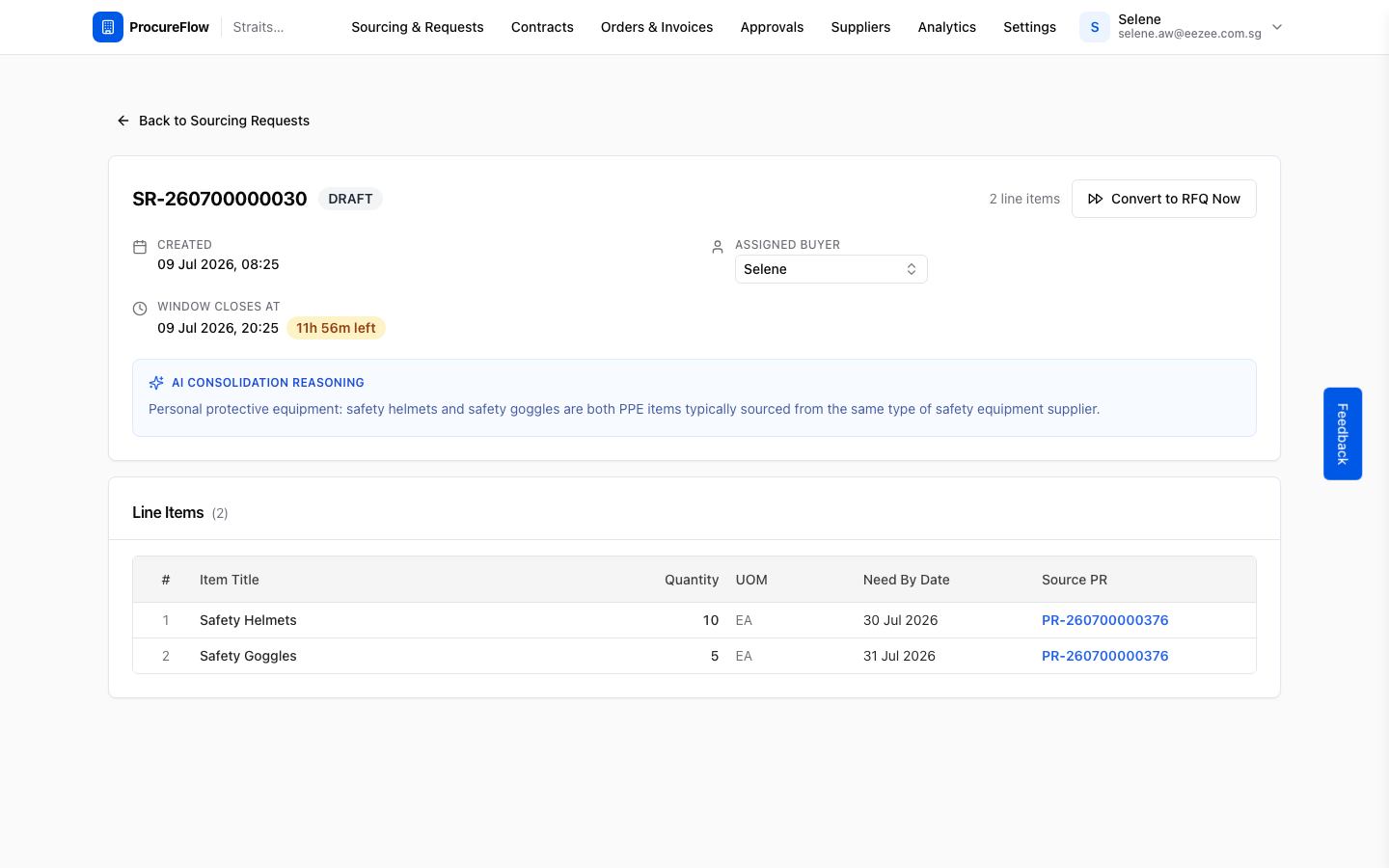Click the 11h 56m left badge
1389x868 pixels.
[336, 328]
